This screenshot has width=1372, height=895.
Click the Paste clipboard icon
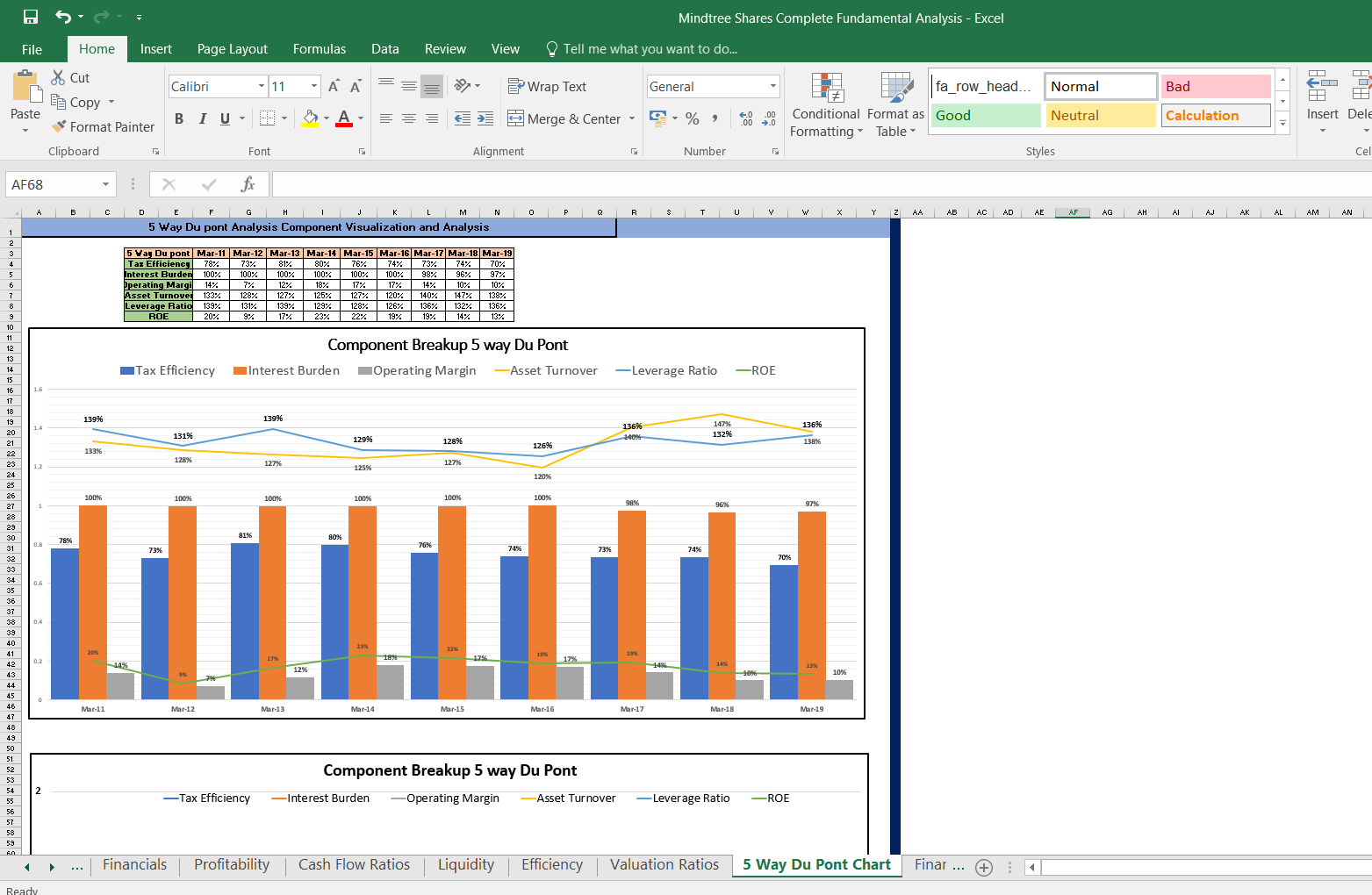pos(25,88)
